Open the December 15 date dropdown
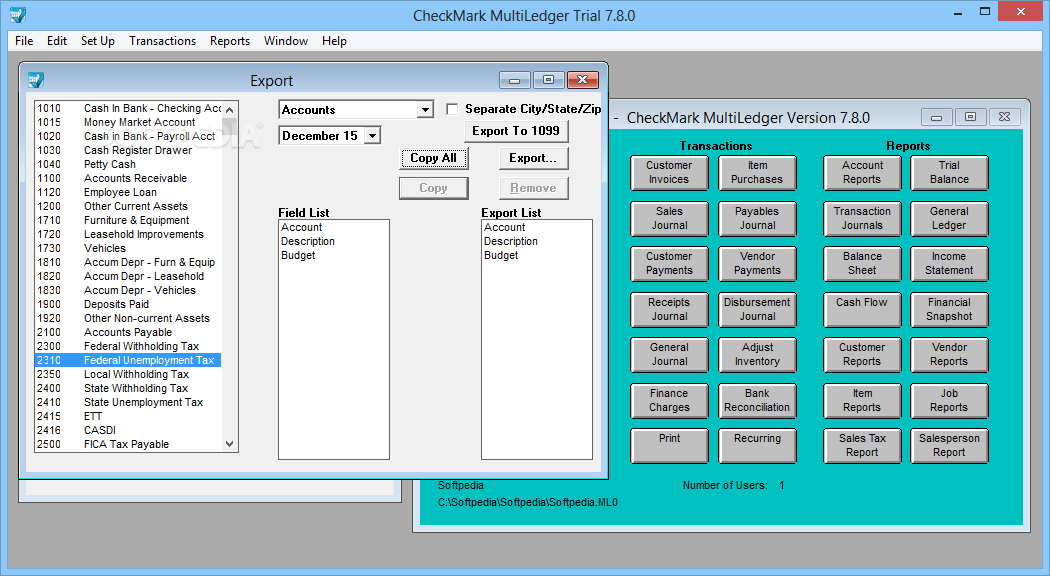The width and height of the screenshot is (1050, 576). click(x=372, y=136)
